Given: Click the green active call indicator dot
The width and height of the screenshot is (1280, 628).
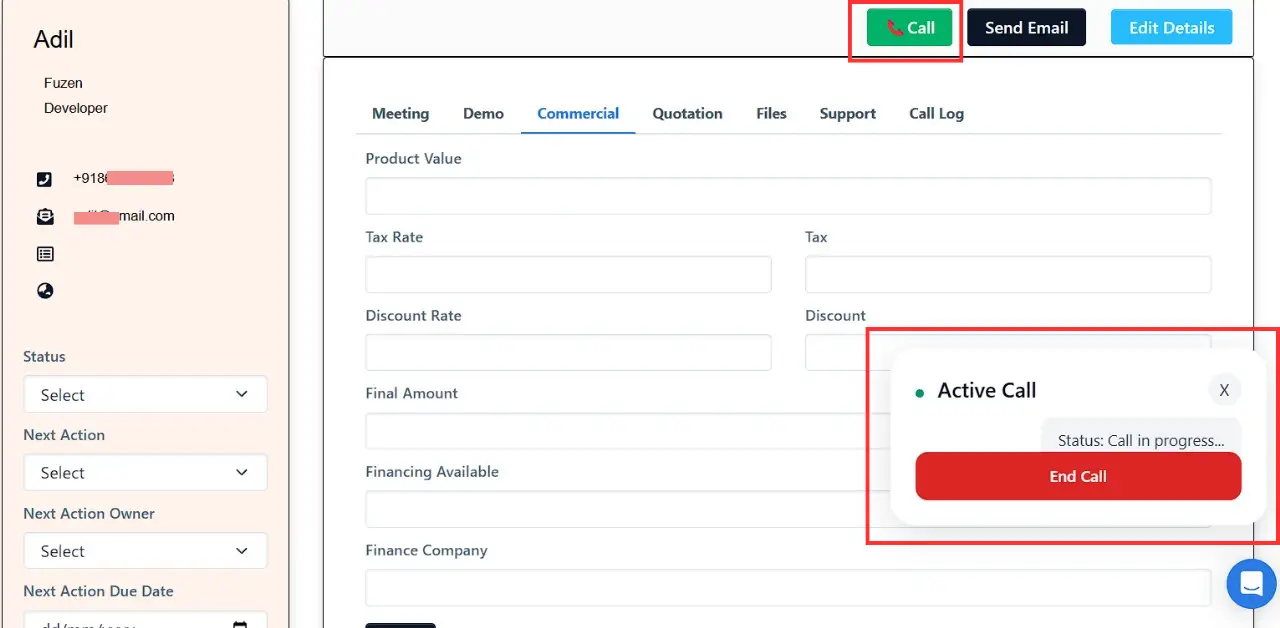Looking at the screenshot, I should (920, 393).
